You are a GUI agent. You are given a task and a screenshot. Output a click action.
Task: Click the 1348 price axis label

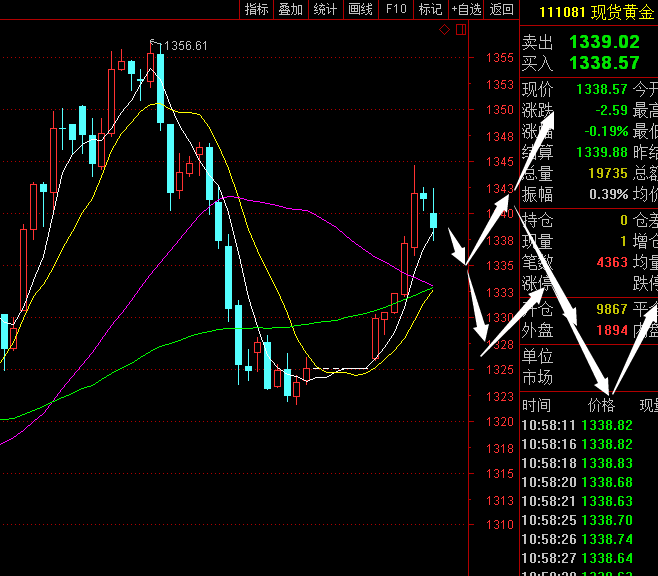point(500,137)
